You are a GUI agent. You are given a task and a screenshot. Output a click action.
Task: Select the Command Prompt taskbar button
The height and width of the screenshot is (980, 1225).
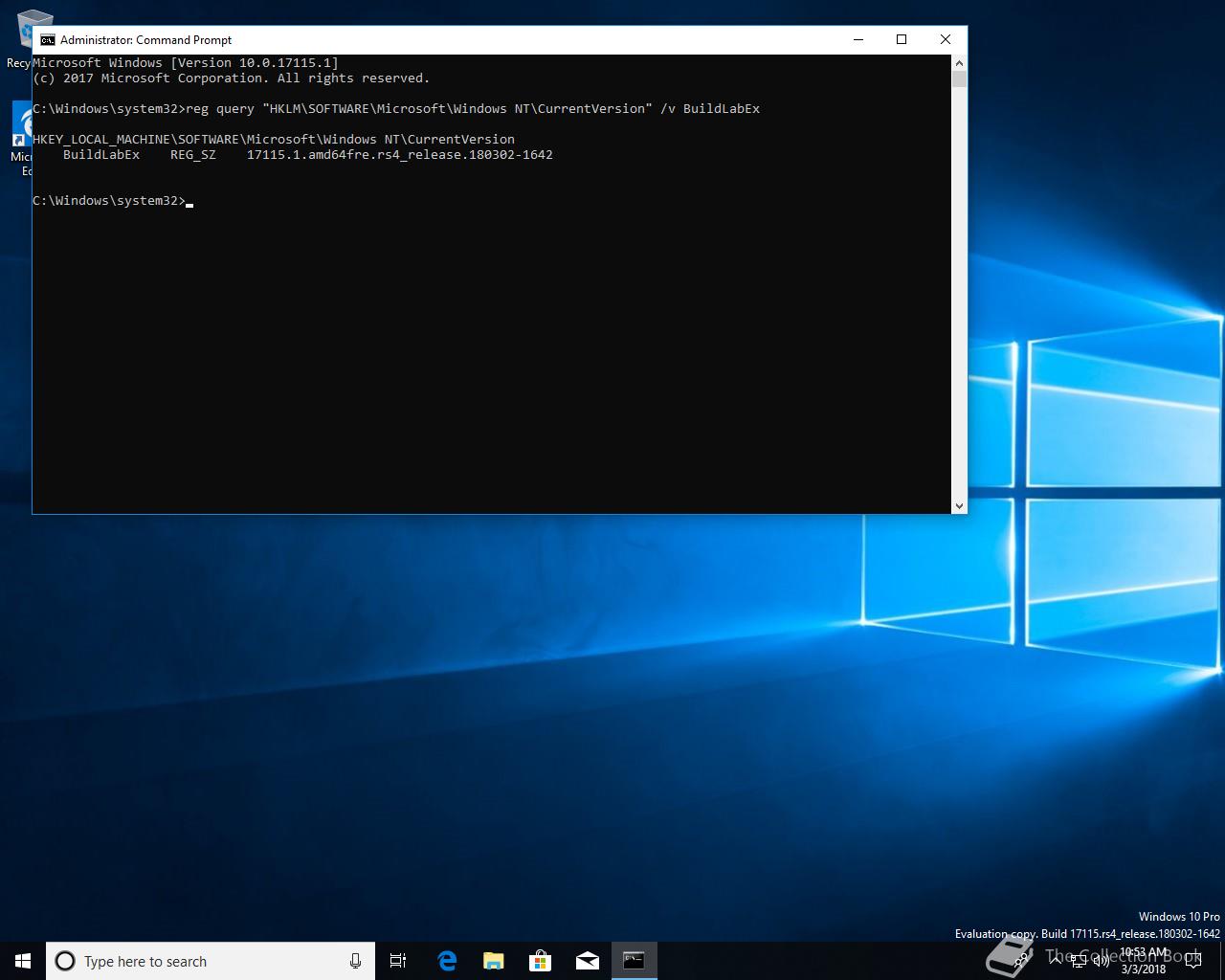pyautogui.click(x=634, y=961)
